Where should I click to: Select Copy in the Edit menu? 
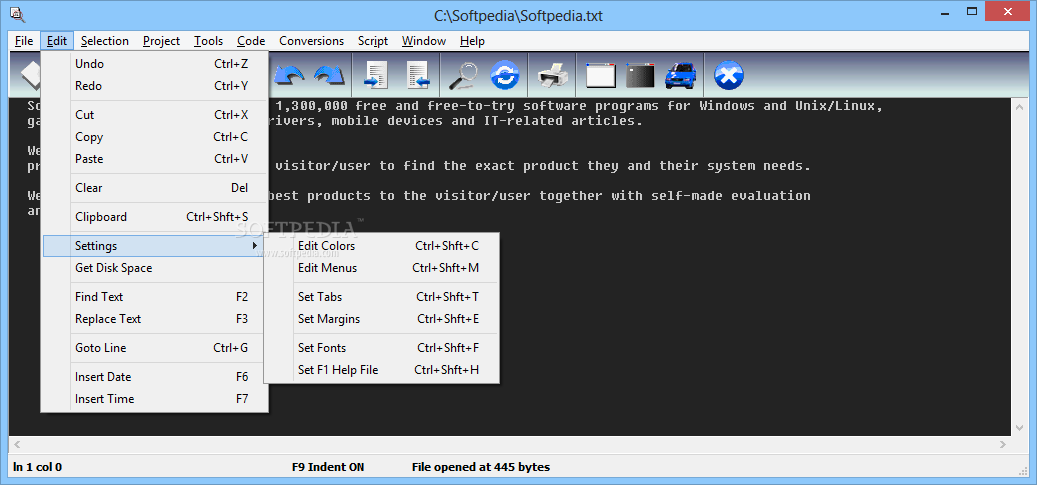[x=155, y=137]
